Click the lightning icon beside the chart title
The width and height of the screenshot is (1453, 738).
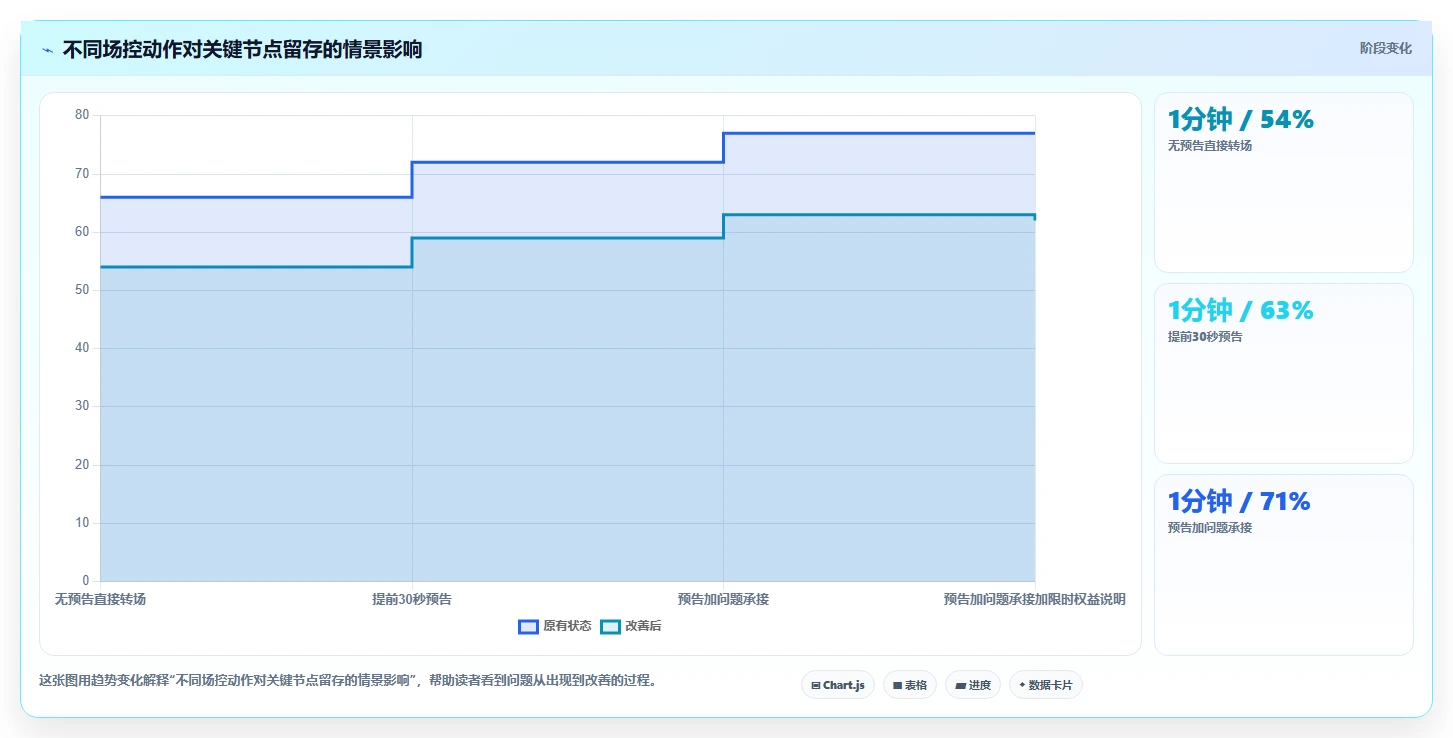(48, 49)
